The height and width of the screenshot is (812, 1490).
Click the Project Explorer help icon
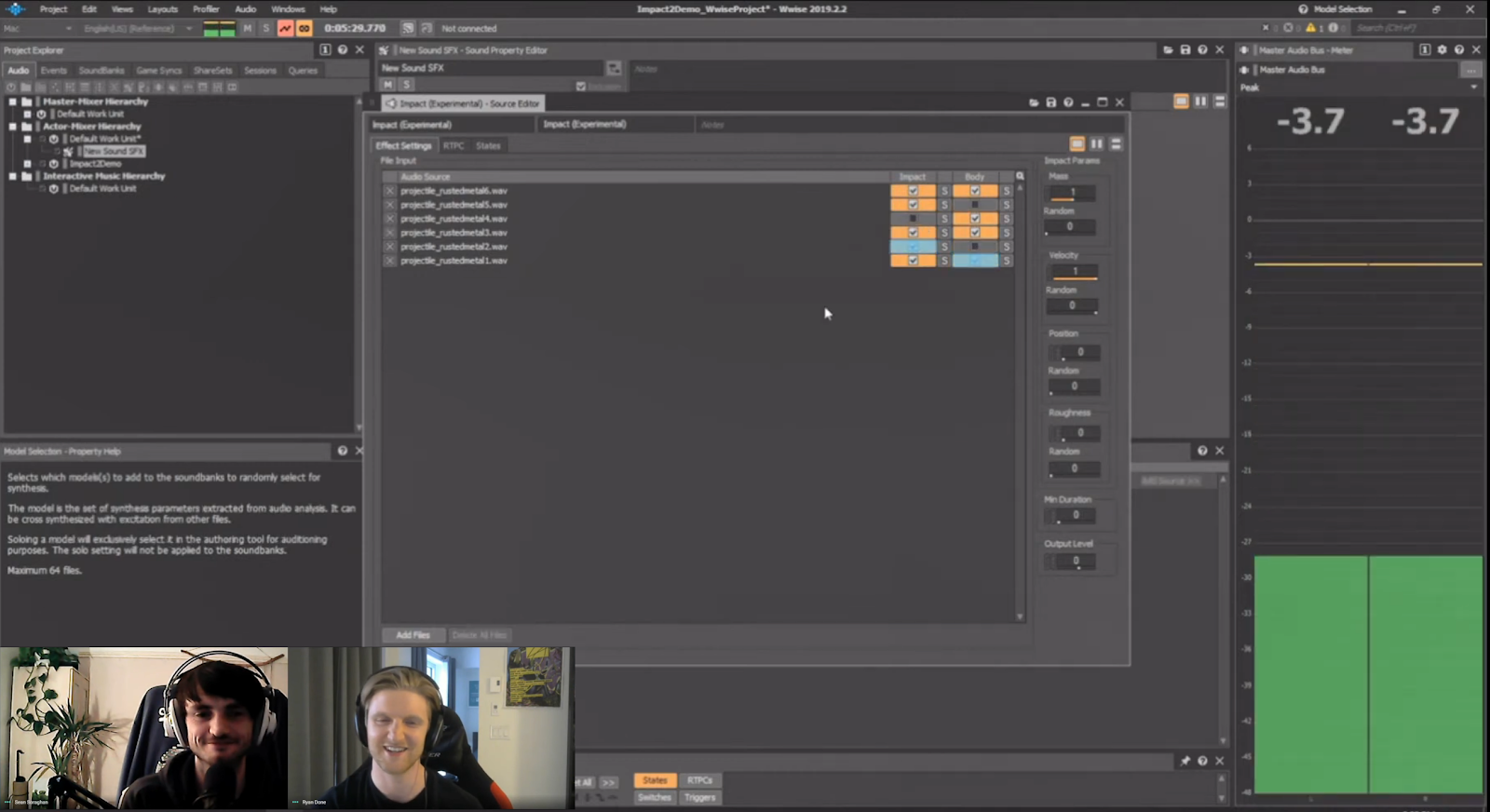point(343,50)
